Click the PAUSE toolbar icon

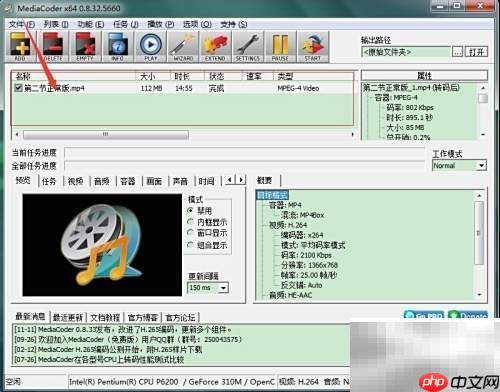pyautogui.click(x=280, y=46)
